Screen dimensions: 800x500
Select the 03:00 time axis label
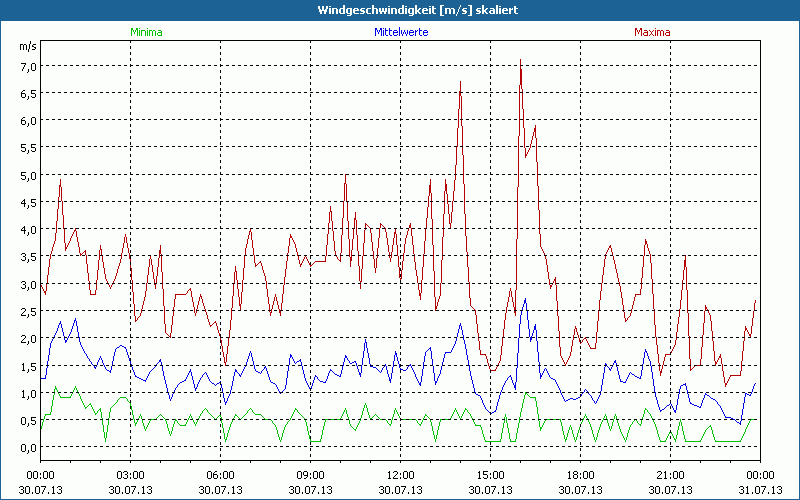click(x=130, y=475)
